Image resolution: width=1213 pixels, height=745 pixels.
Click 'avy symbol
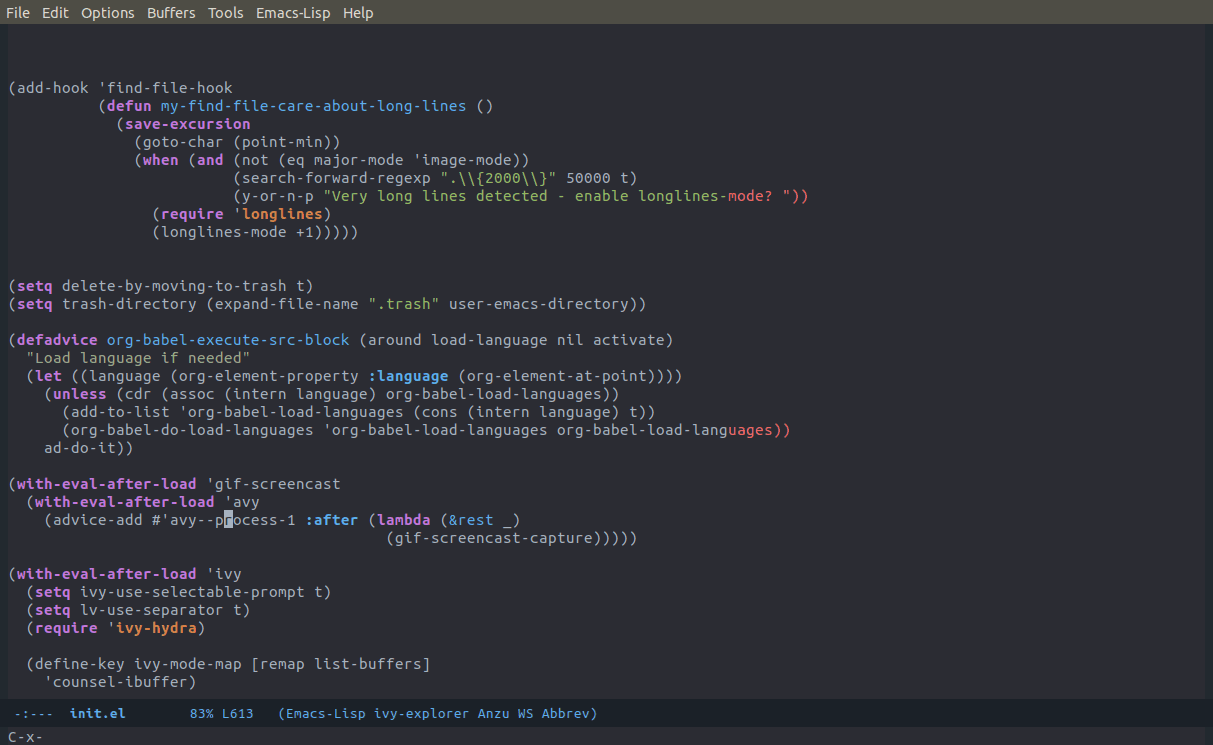pyautogui.click(x=241, y=502)
